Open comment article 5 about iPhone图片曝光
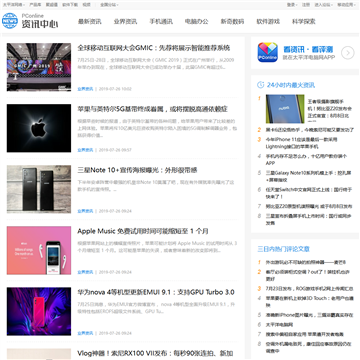Screen dimensions: 360x360 pos(309,315)
